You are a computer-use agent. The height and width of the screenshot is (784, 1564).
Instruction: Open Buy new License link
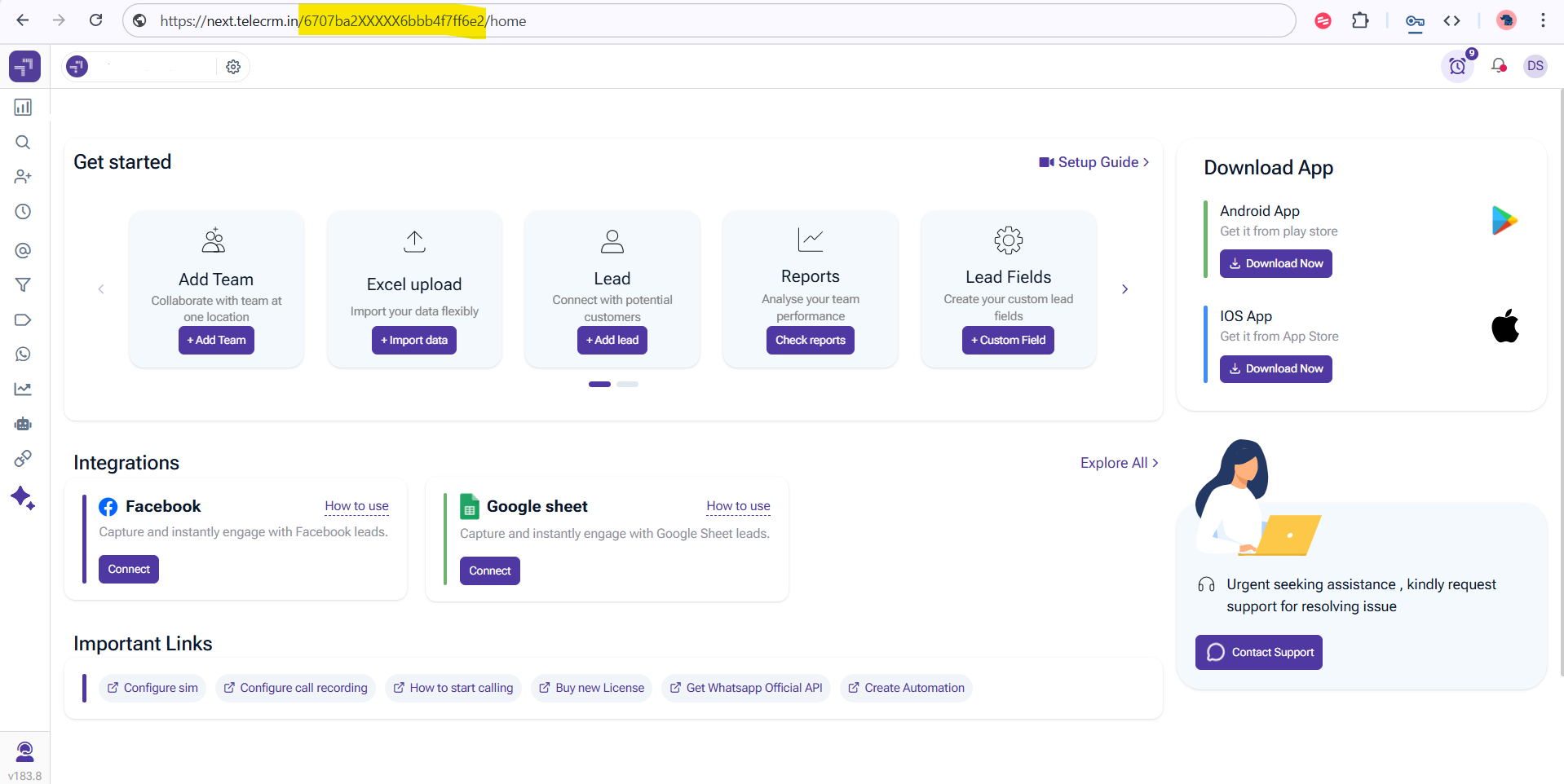(591, 688)
